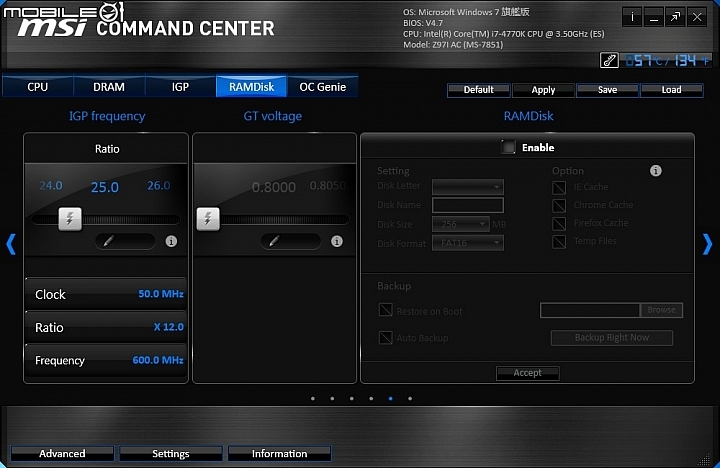The image size is (720, 468).
Task: Toggle the Firefox Cache checkbox
Action: pyautogui.click(x=559, y=223)
